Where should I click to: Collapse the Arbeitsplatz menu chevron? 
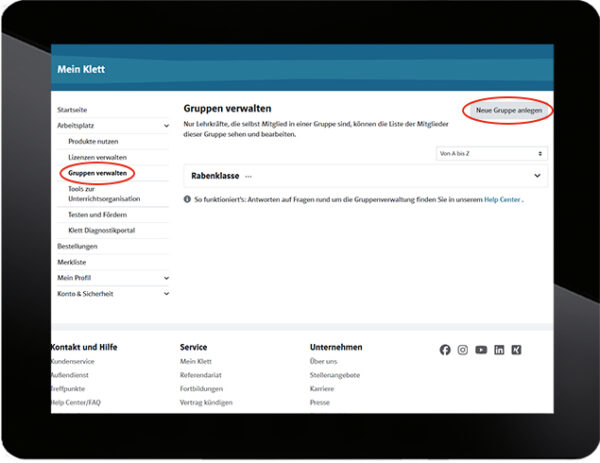[x=166, y=126]
